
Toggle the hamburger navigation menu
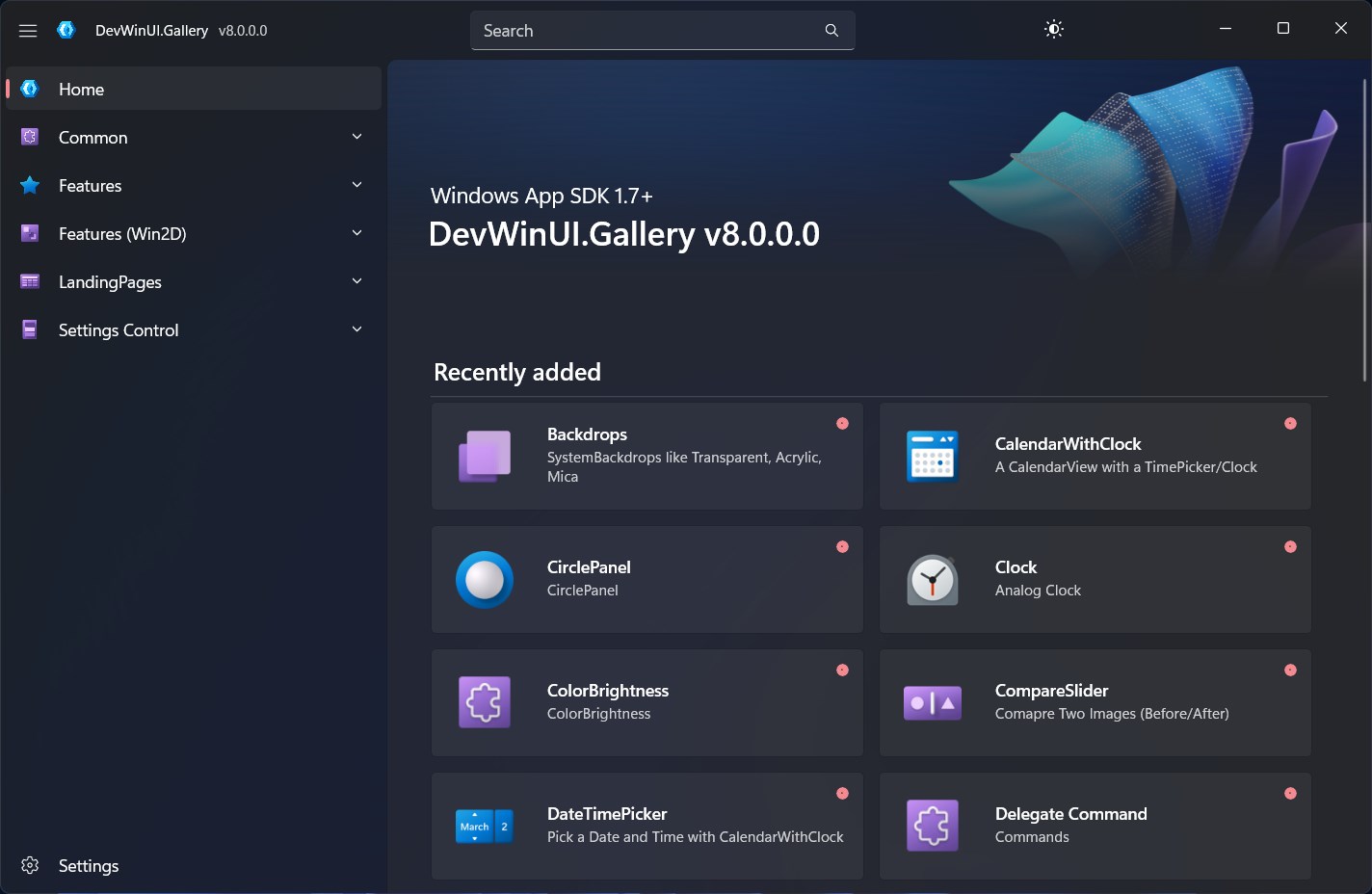pyautogui.click(x=28, y=31)
